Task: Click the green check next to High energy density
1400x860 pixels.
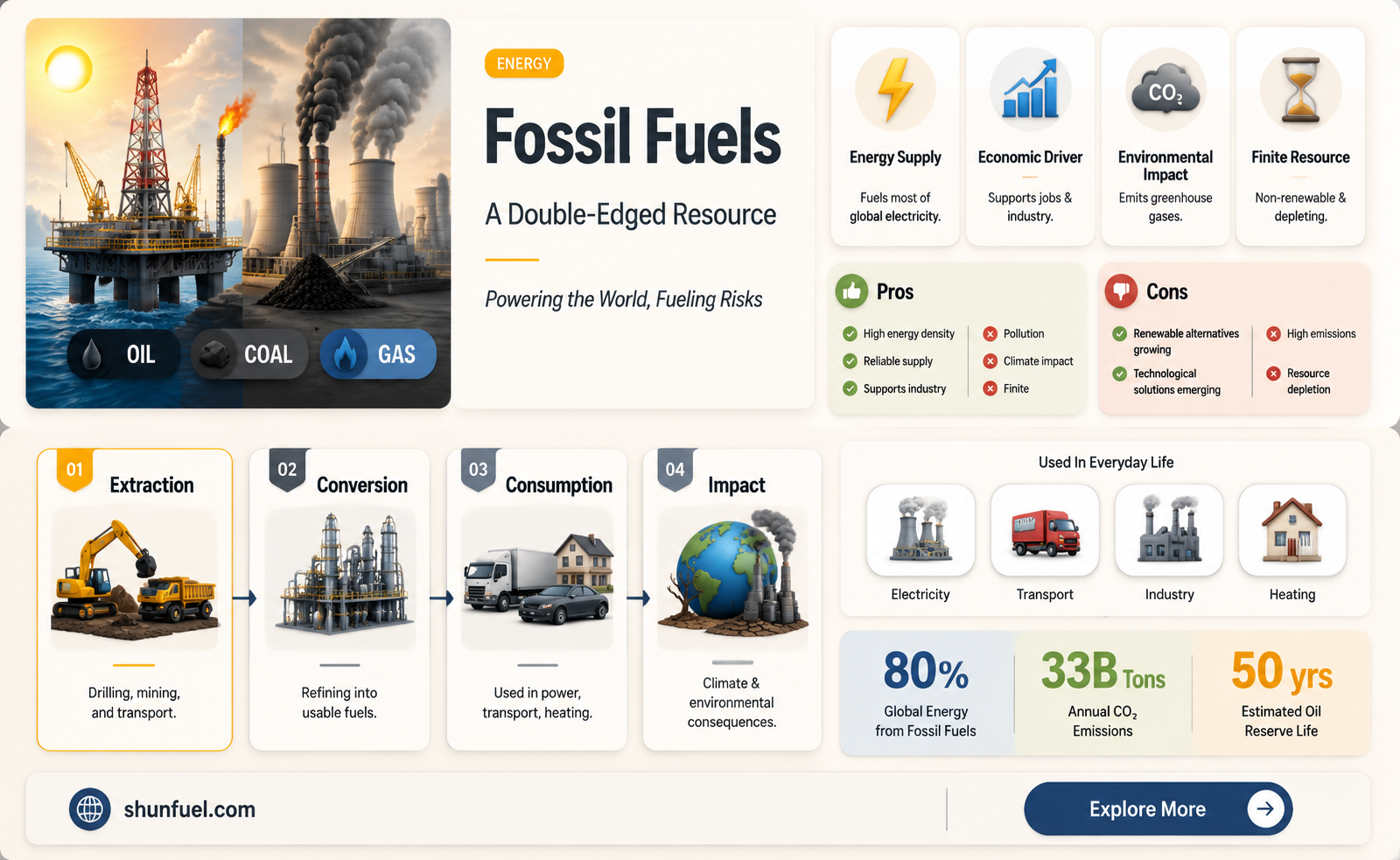Action: (x=850, y=333)
